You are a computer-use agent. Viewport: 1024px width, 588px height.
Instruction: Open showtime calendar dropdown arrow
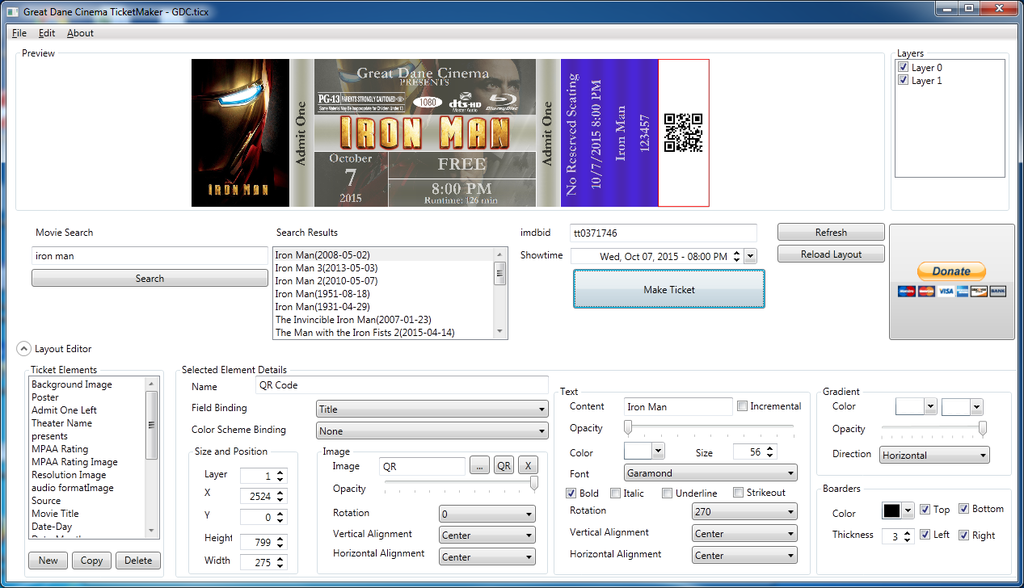pos(750,256)
